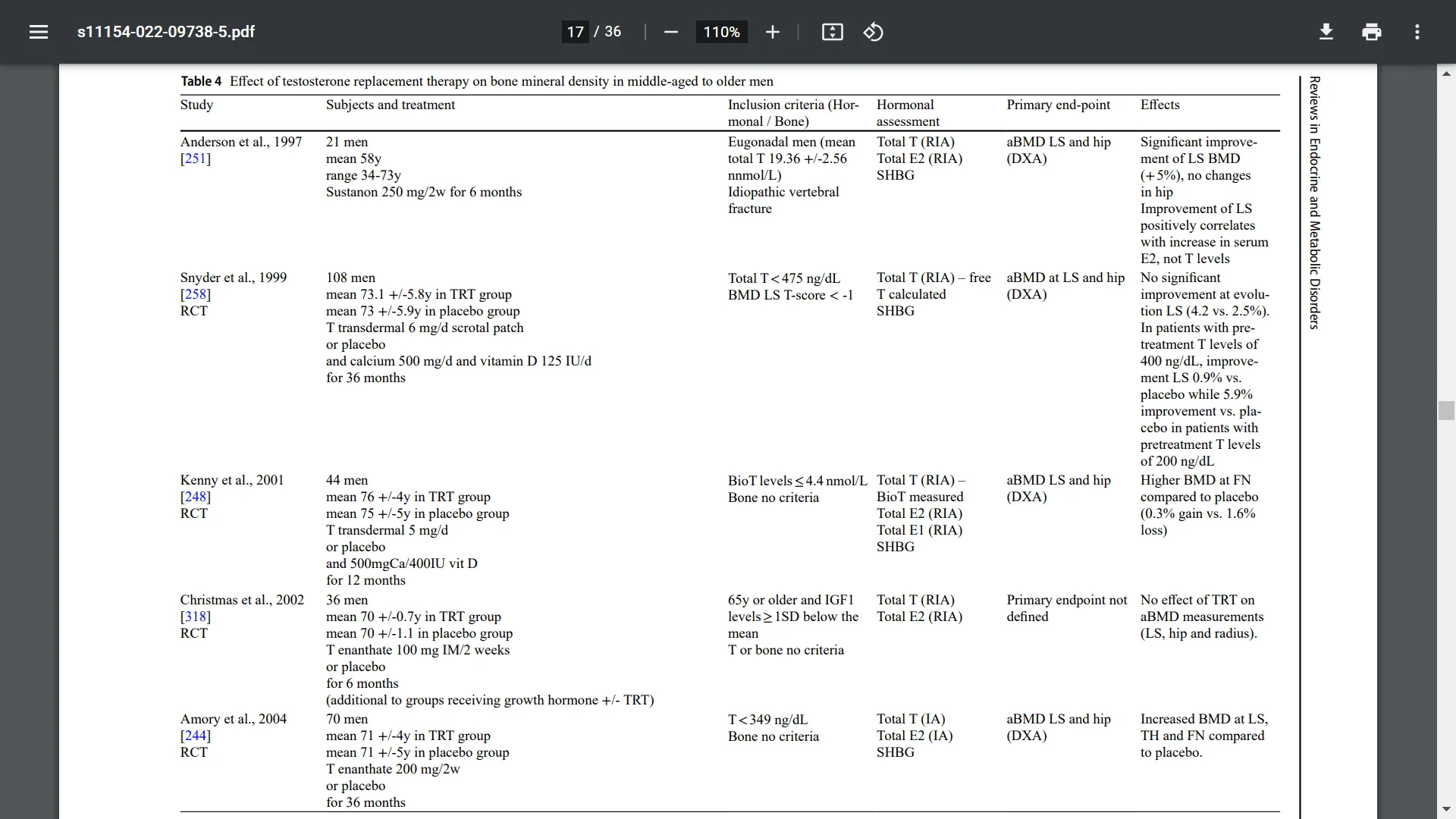Click reference link [258] Snyder et al.

pyautogui.click(x=194, y=294)
